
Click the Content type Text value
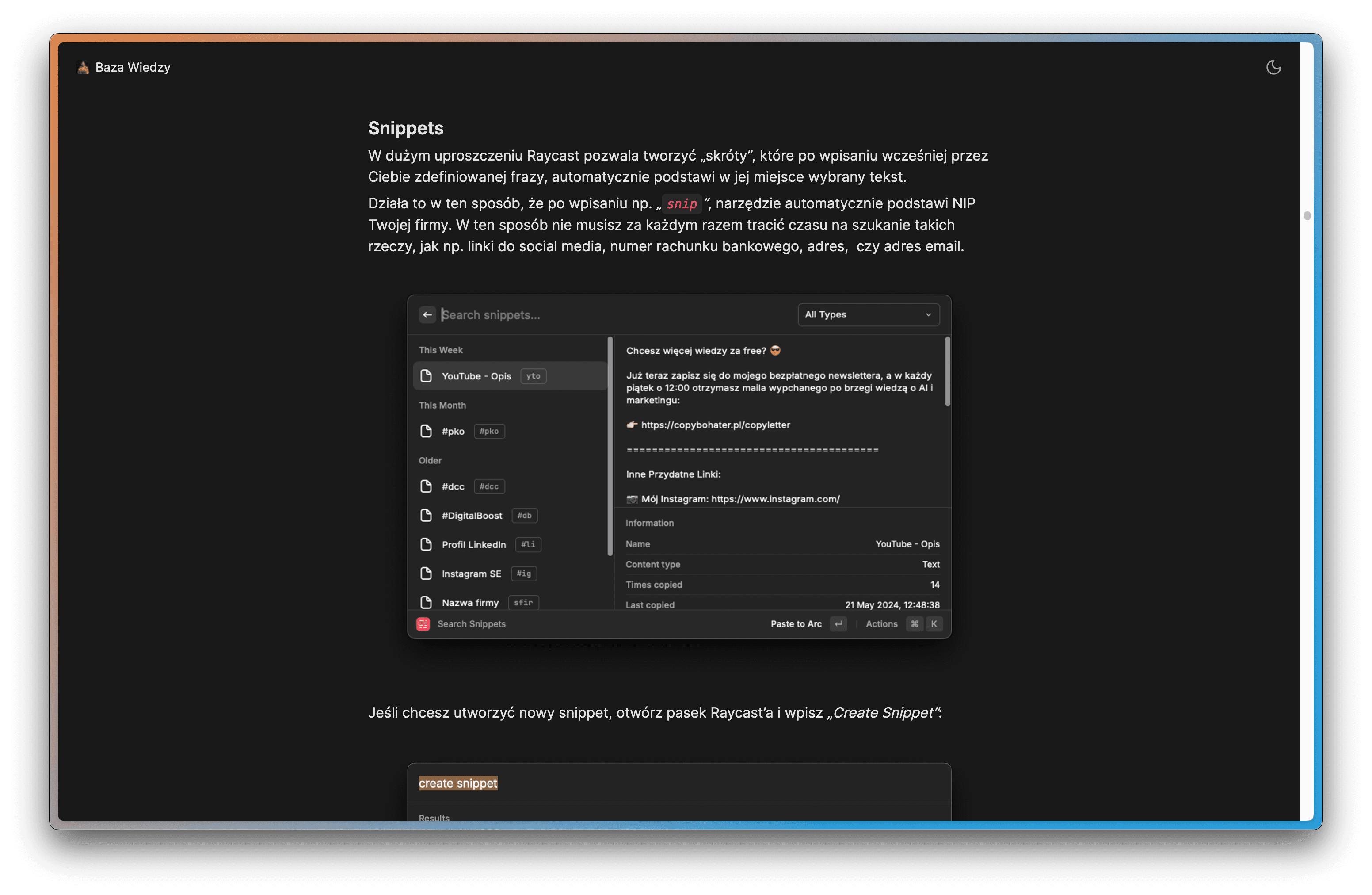coord(931,565)
